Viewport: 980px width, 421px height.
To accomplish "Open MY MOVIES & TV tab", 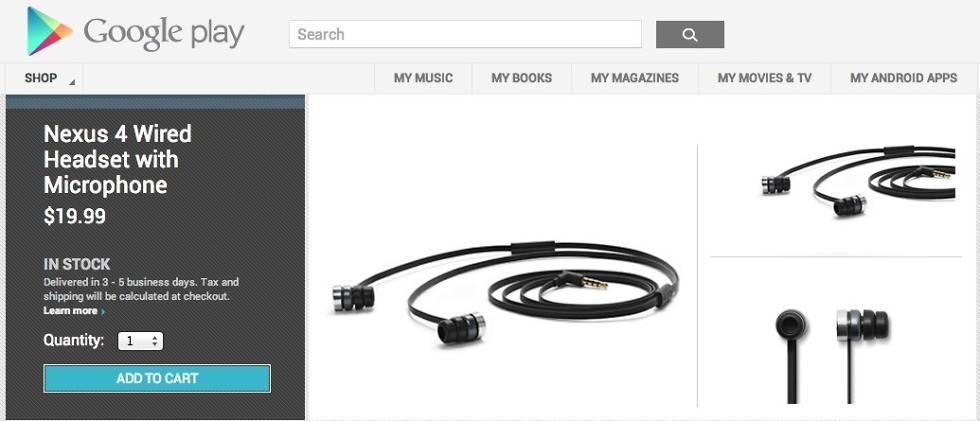I will 764,78.
